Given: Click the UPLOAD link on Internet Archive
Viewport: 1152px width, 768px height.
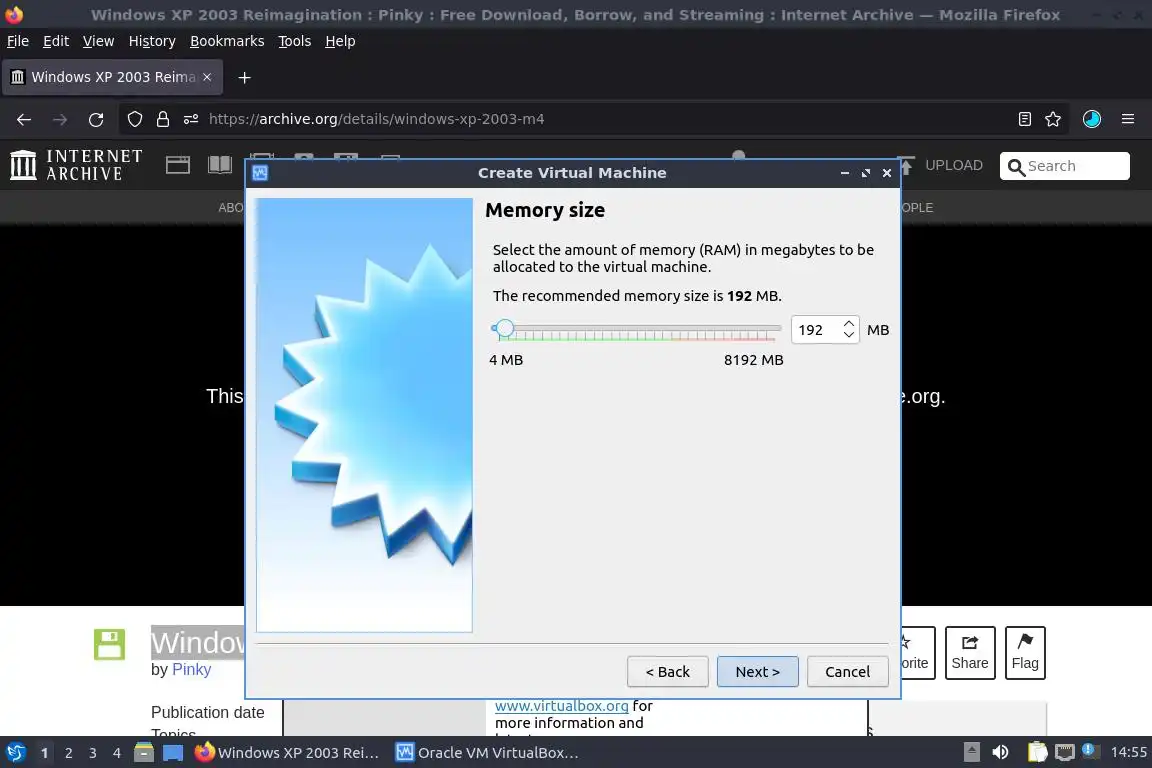Looking at the screenshot, I should click(953, 165).
